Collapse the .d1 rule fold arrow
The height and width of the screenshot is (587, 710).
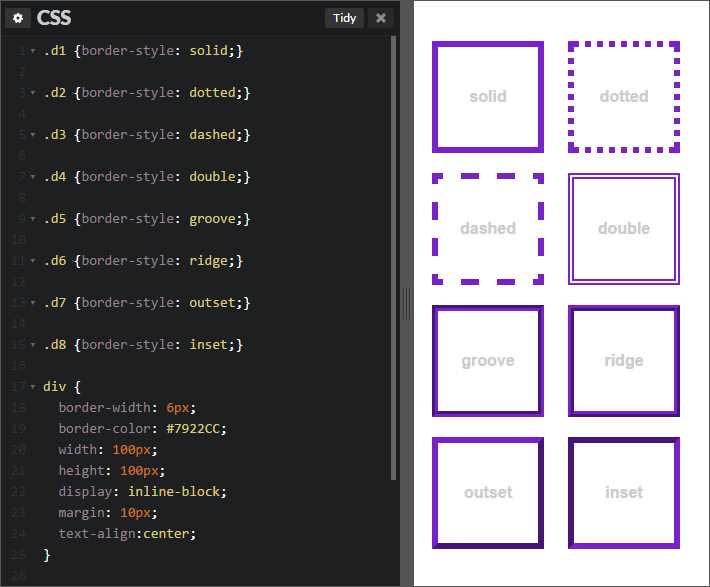click(33, 51)
